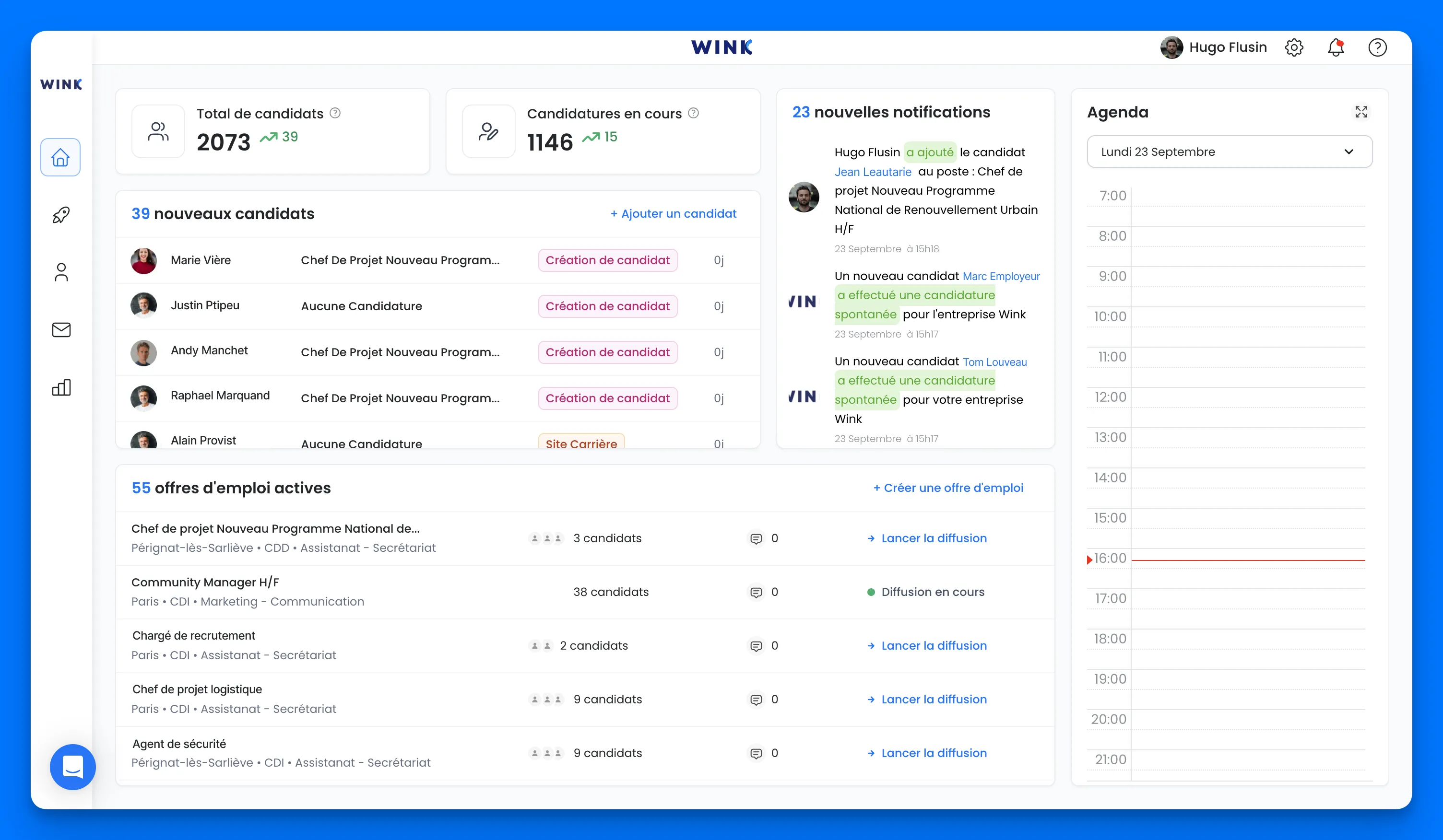Click Créer une offre d'emploi link
The image size is (1443, 840).
pos(948,488)
